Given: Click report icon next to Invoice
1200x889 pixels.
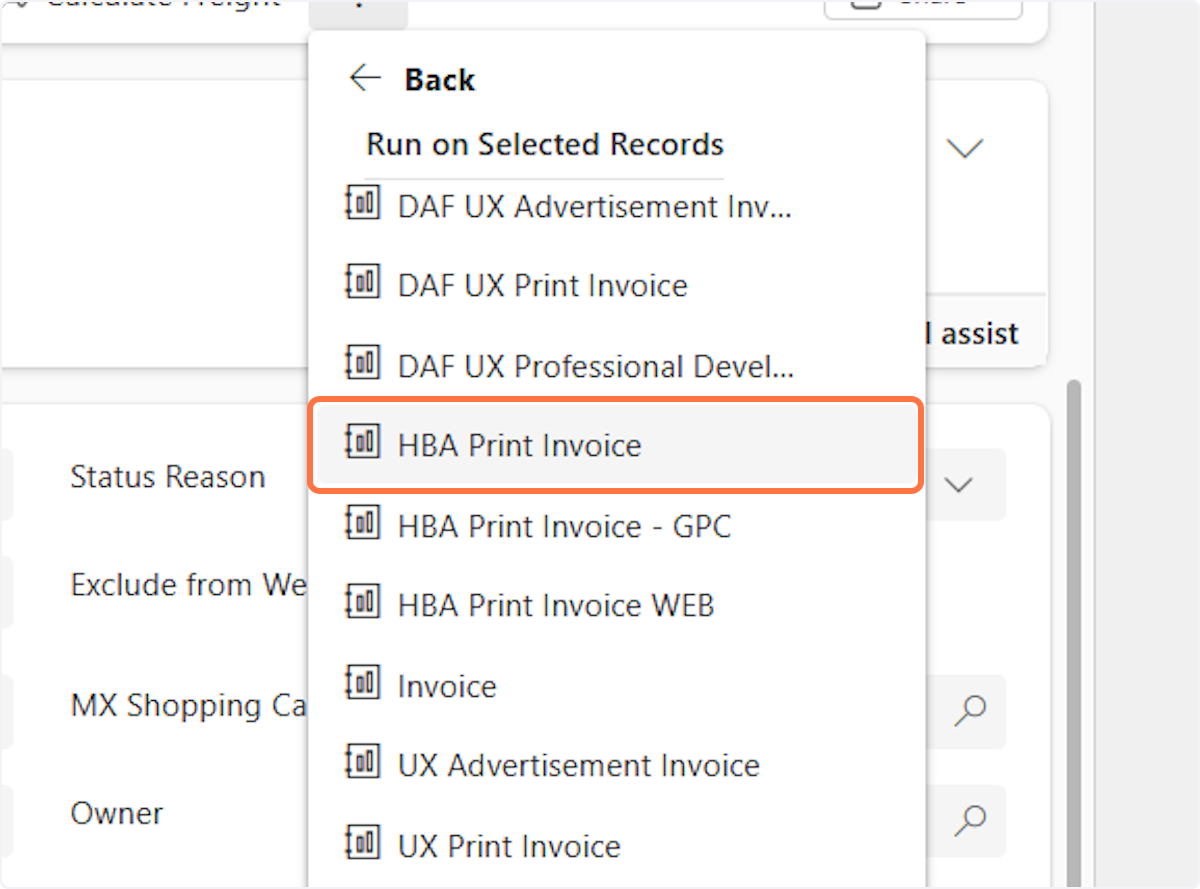Looking at the screenshot, I should 362,685.
